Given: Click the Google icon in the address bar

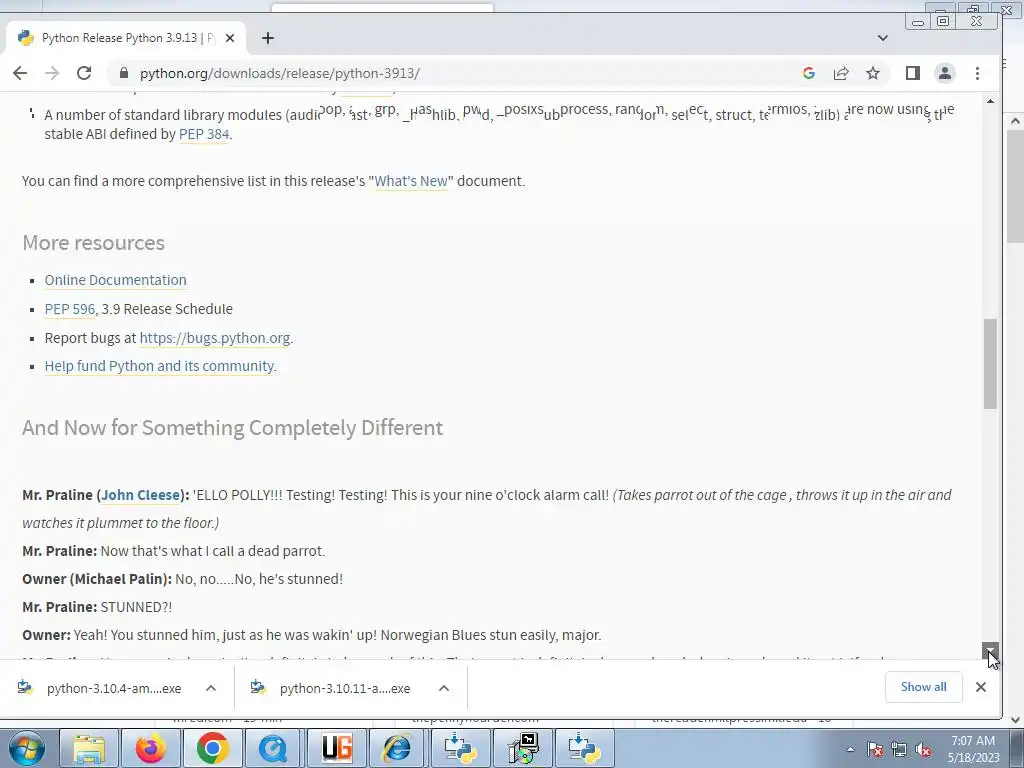Looking at the screenshot, I should click(808, 73).
